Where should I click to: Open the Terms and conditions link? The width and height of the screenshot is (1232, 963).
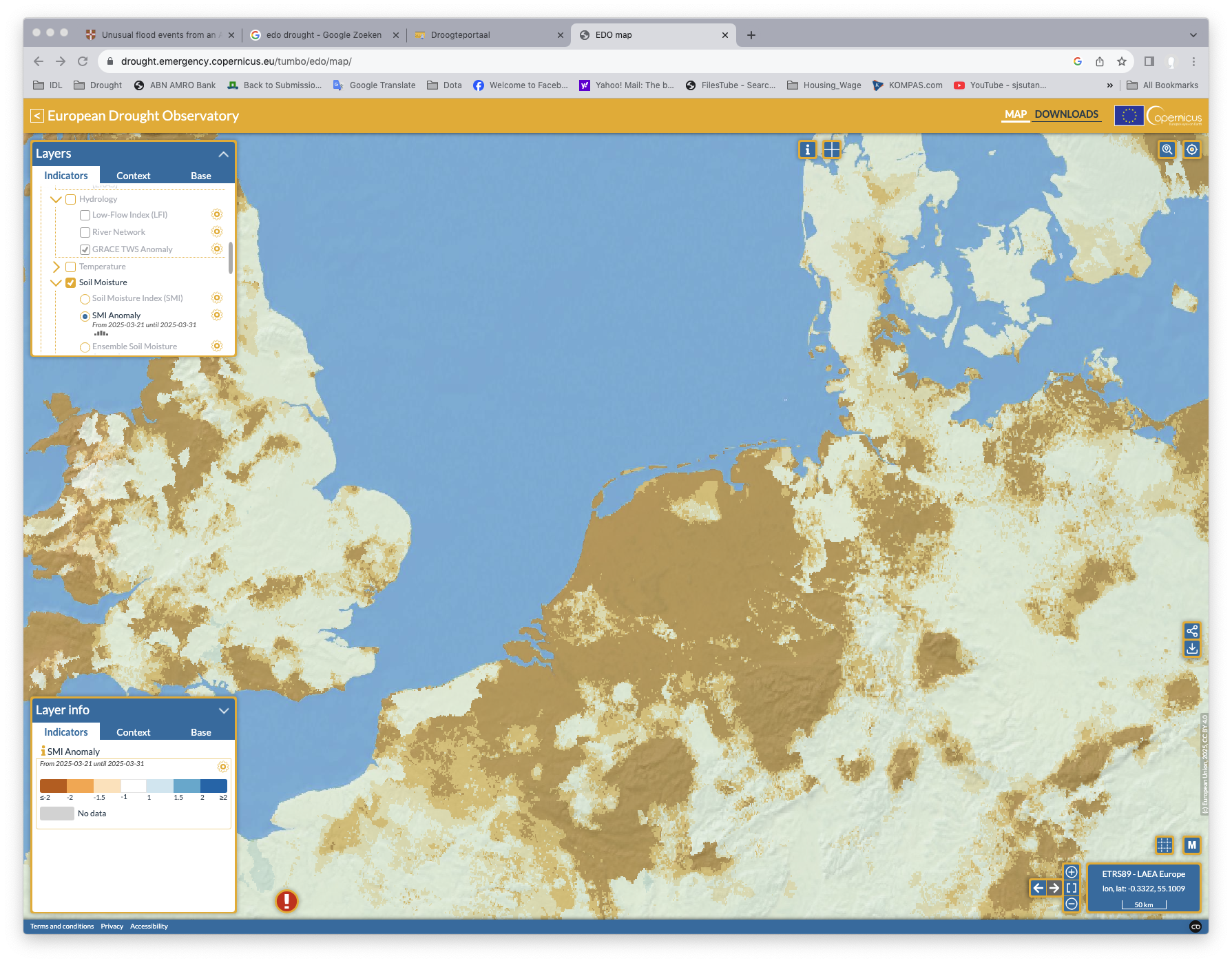pyautogui.click(x=62, y=926)
